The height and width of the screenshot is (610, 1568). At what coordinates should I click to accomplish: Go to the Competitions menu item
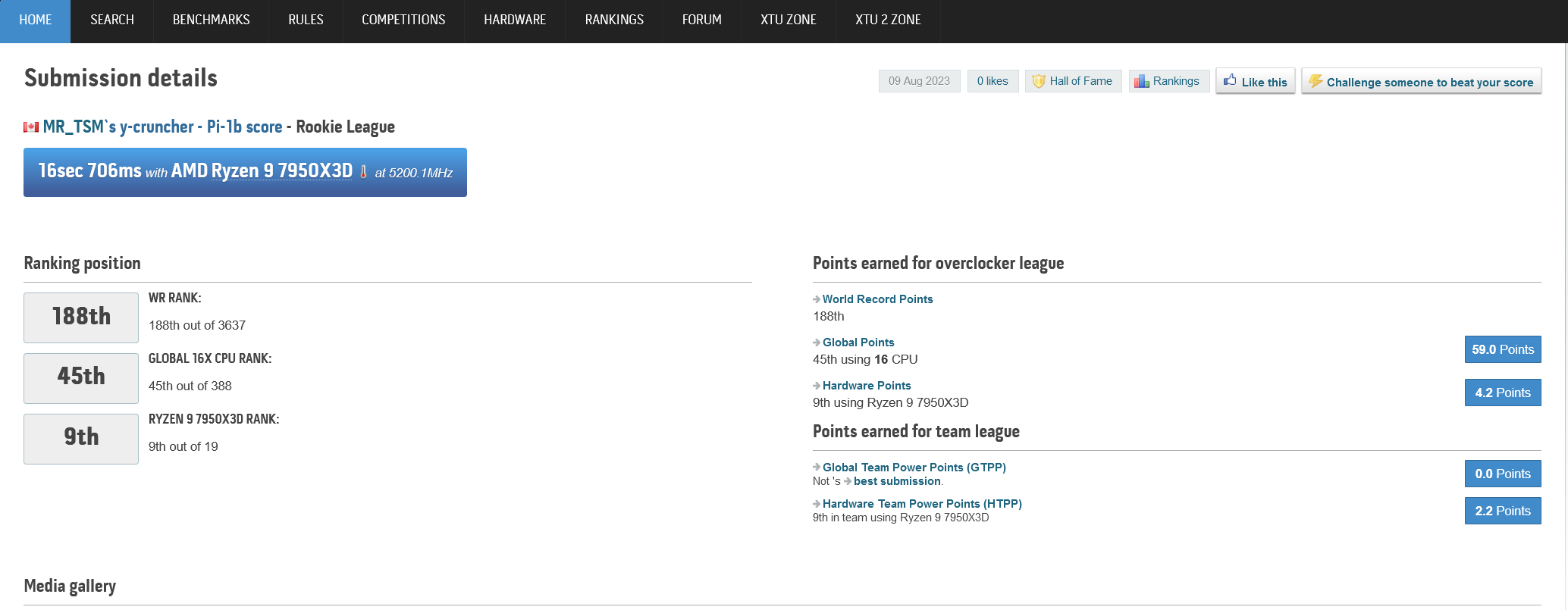pos(403,20)
